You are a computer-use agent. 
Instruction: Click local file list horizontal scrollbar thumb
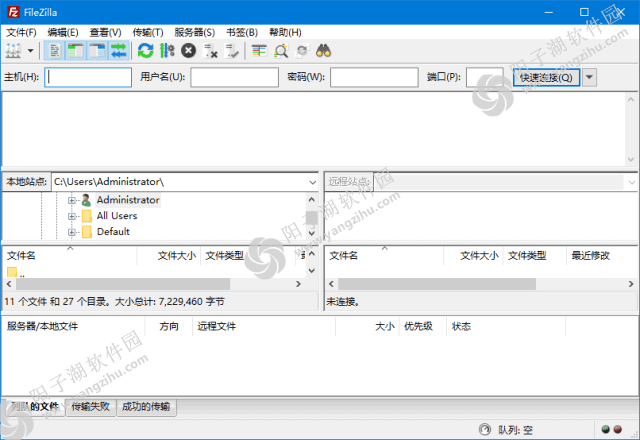coord(123,284)
